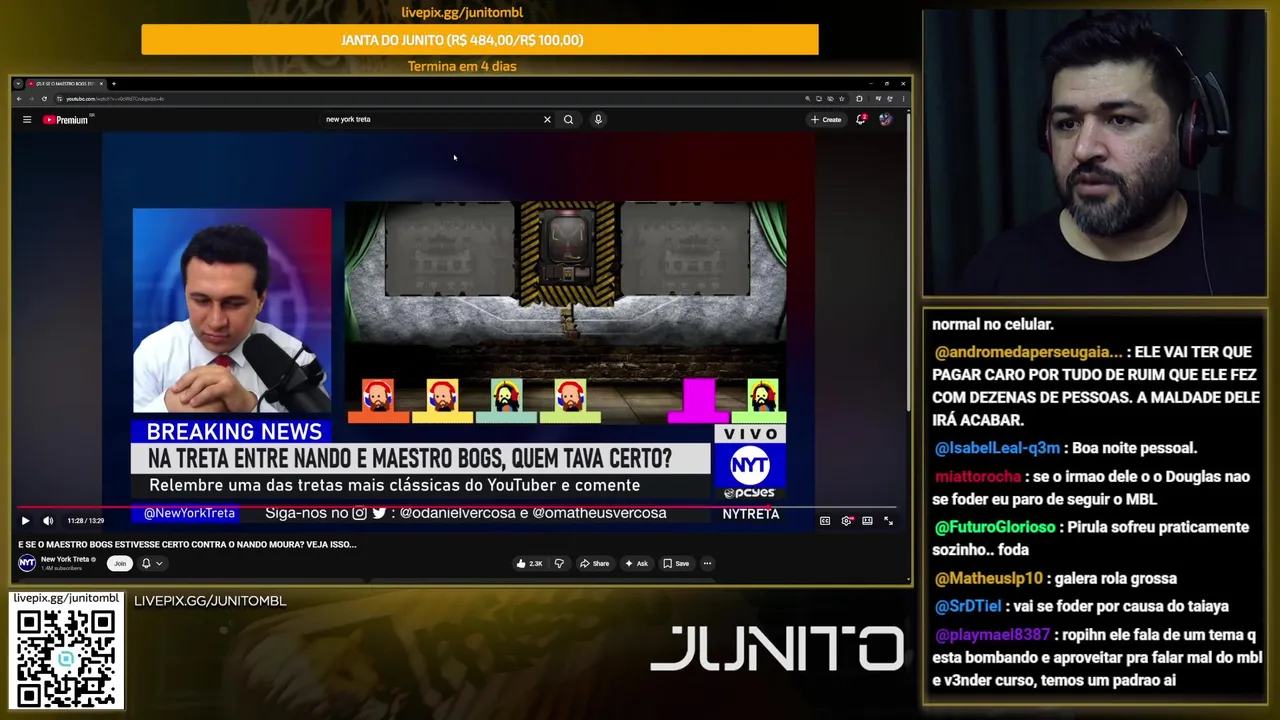Bookmark the page with the star icon
The image size is (1280, 720).
click(x=842, y=98)
